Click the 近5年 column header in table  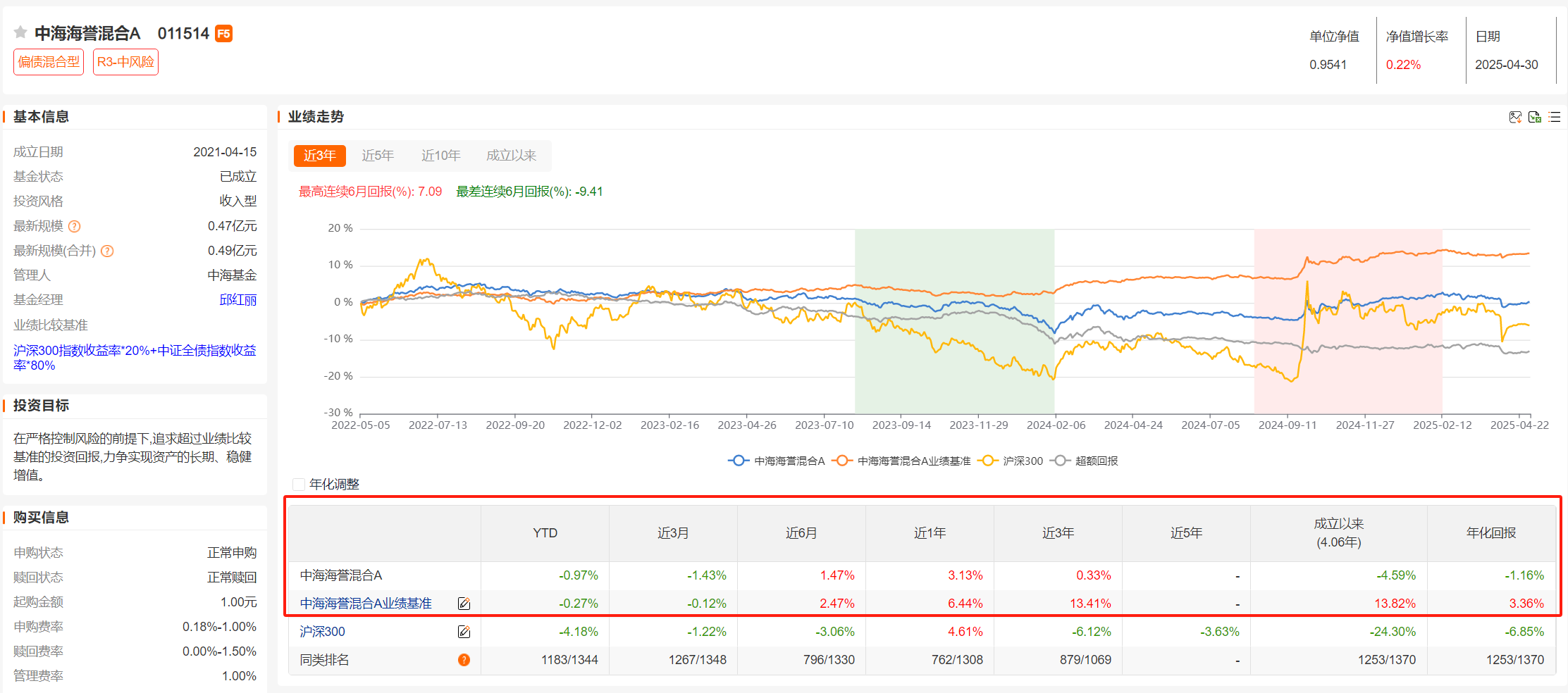pos(1186,533)
